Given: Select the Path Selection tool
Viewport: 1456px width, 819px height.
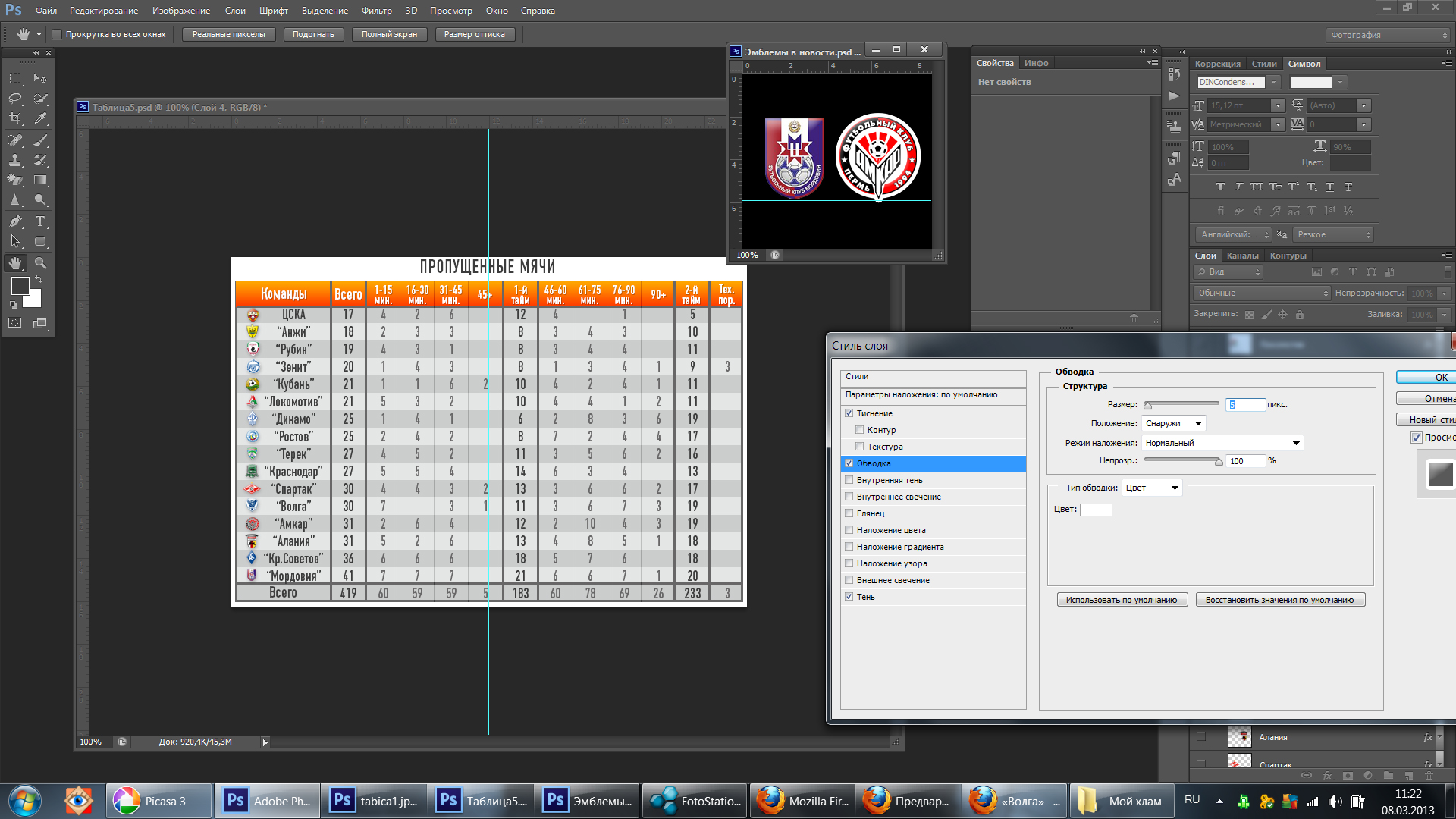Looking at the screenshot, I should pos(15,242).
